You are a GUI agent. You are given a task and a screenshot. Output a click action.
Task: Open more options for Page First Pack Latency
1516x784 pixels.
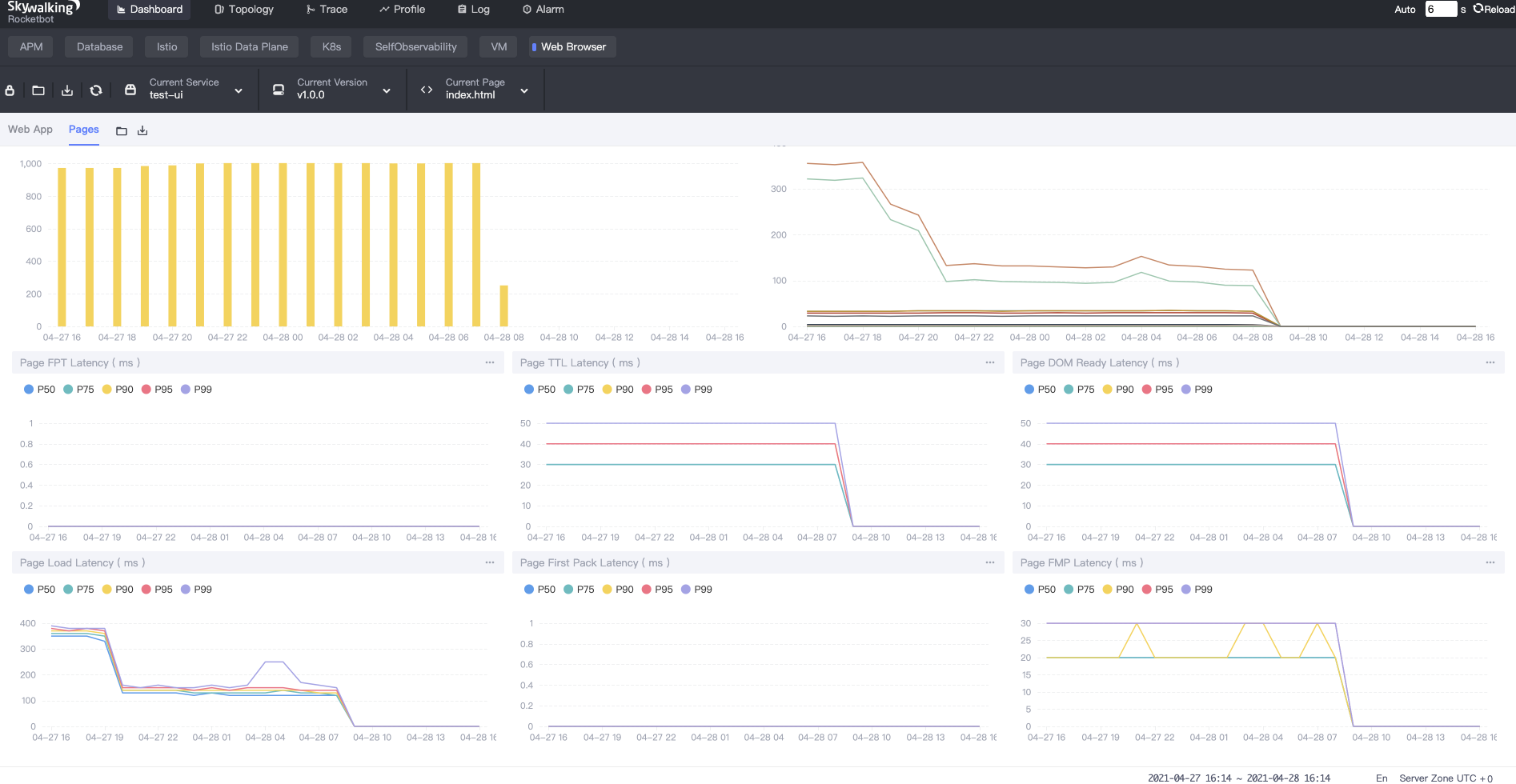tap(990, 562)
